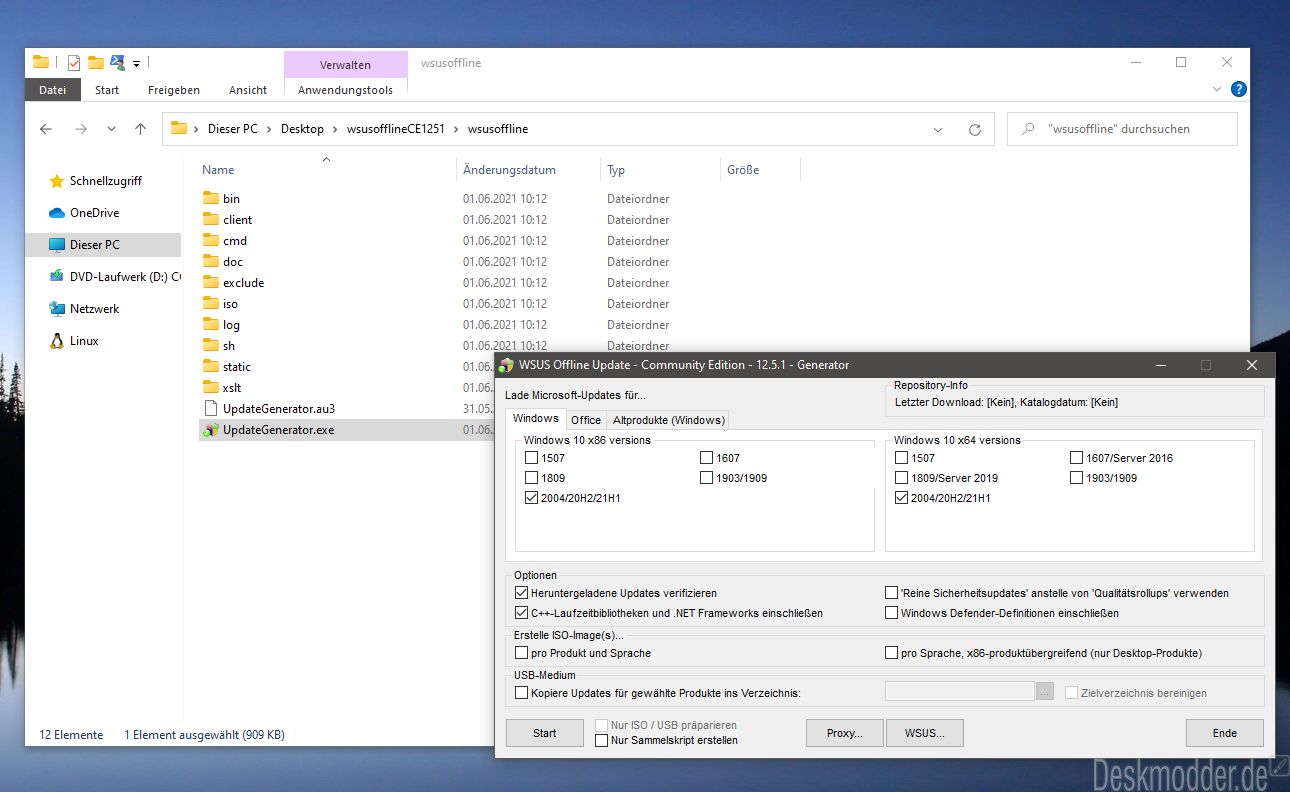Switch to Freigeben ribbon tab
1290x792 pixels.
tap(173, 89)
